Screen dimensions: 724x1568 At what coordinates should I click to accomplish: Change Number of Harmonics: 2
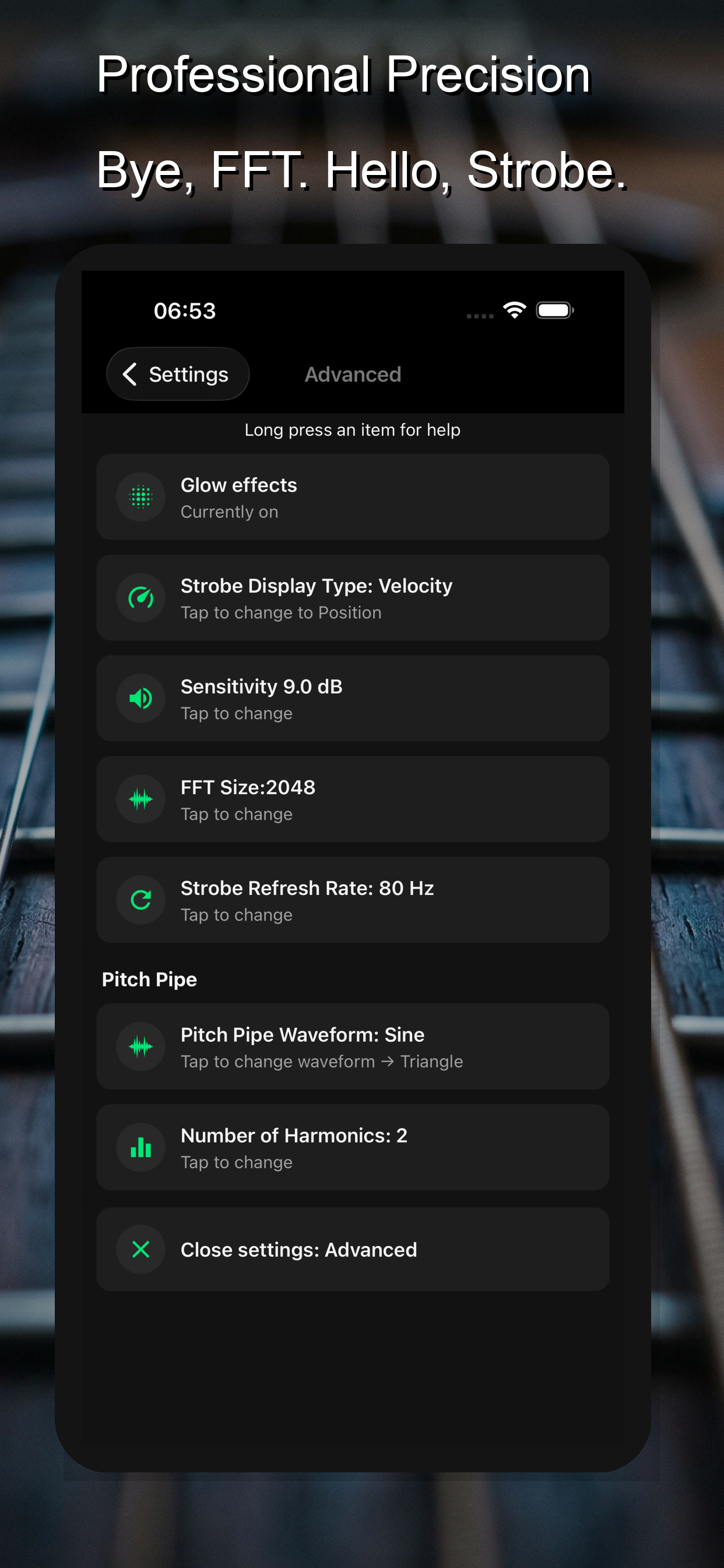(353, 1148)
